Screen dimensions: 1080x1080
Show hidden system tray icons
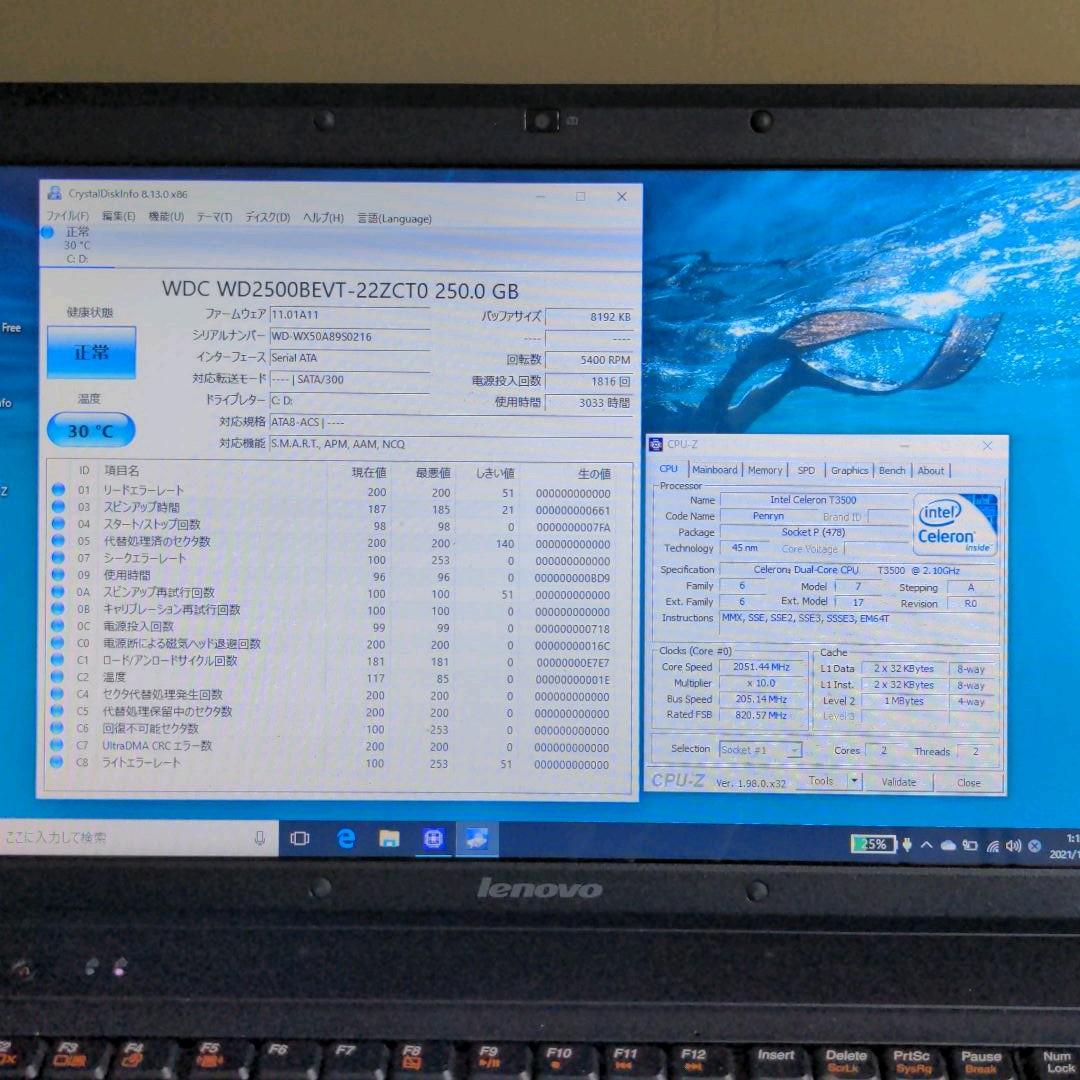click(x=926, y=844)
